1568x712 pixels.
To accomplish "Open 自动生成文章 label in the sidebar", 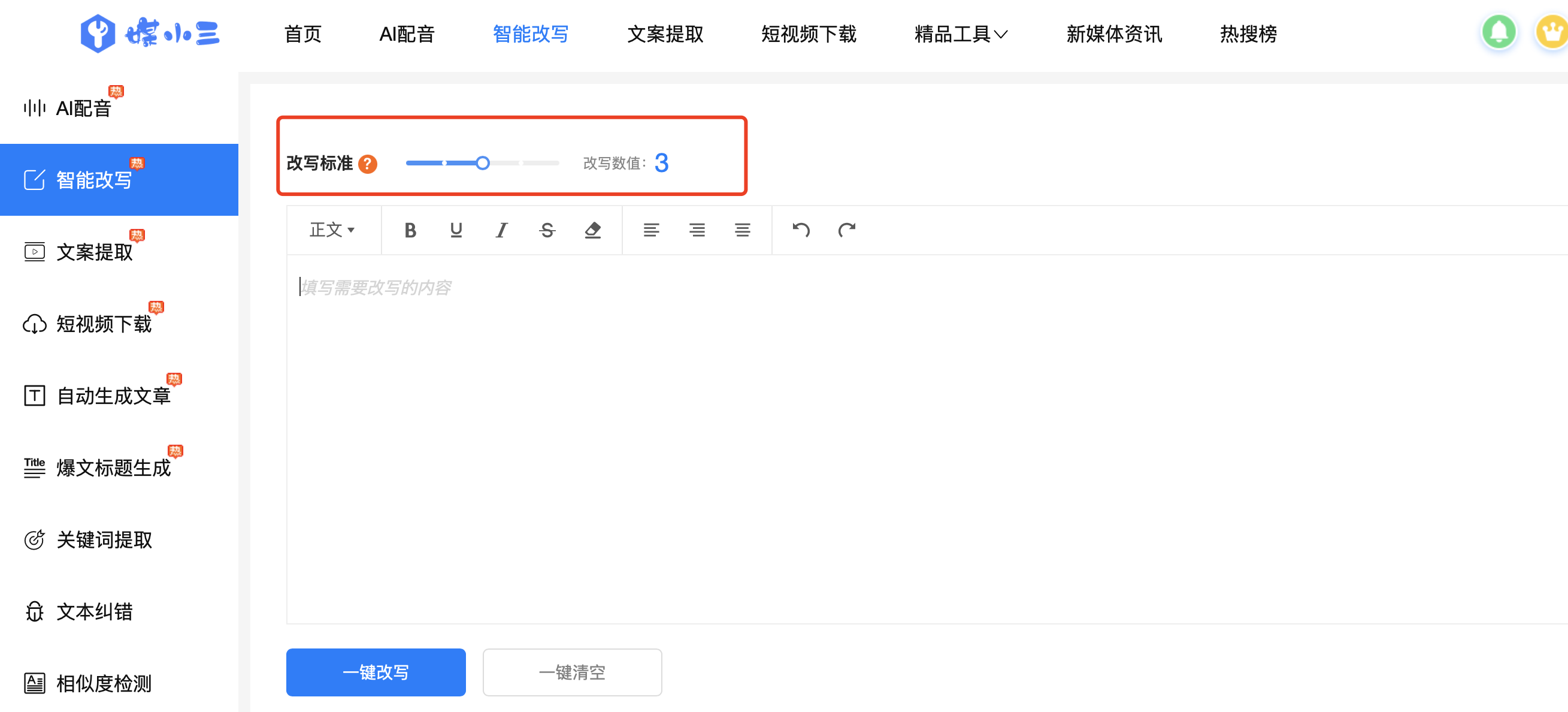I will [114, 396].
